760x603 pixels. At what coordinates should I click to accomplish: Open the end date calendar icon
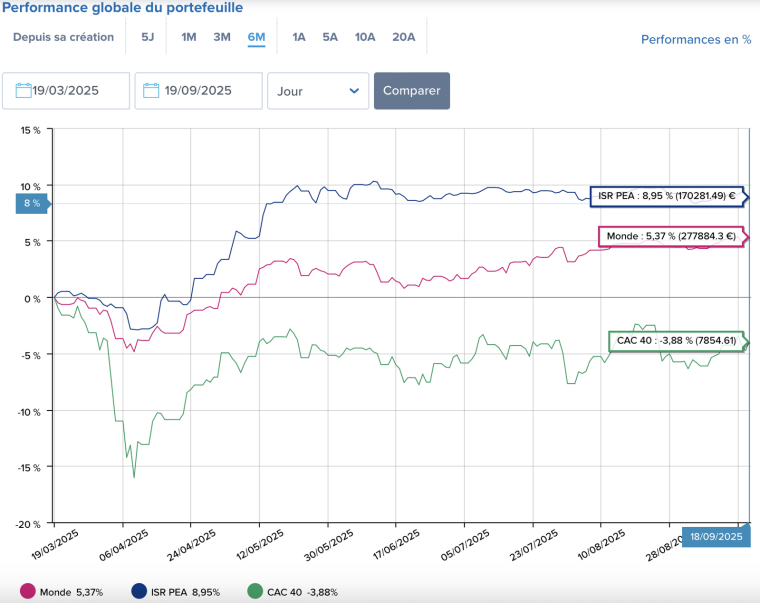(x=152, y=91)
